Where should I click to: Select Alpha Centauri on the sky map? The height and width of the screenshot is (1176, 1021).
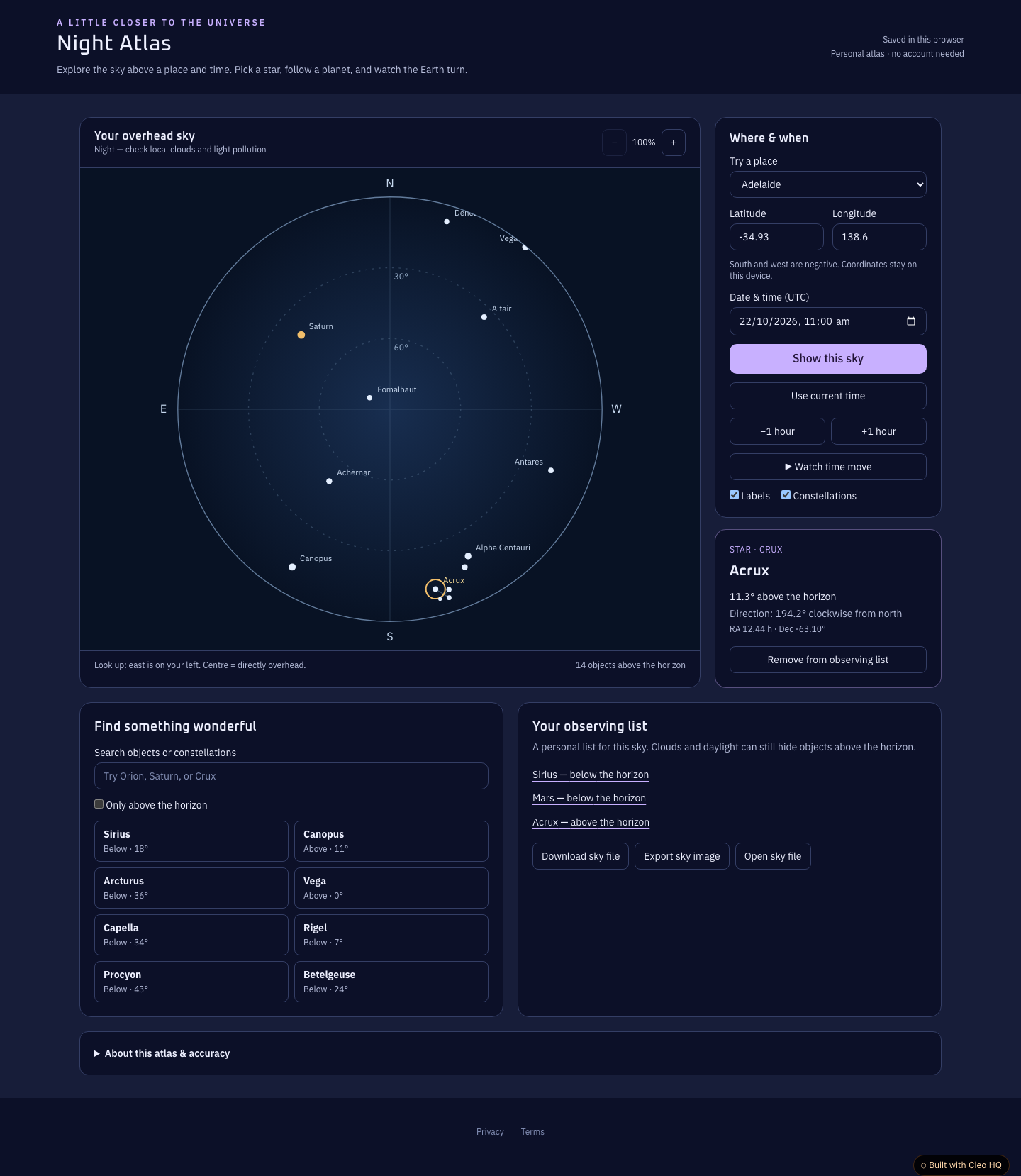tap(468, 556)
